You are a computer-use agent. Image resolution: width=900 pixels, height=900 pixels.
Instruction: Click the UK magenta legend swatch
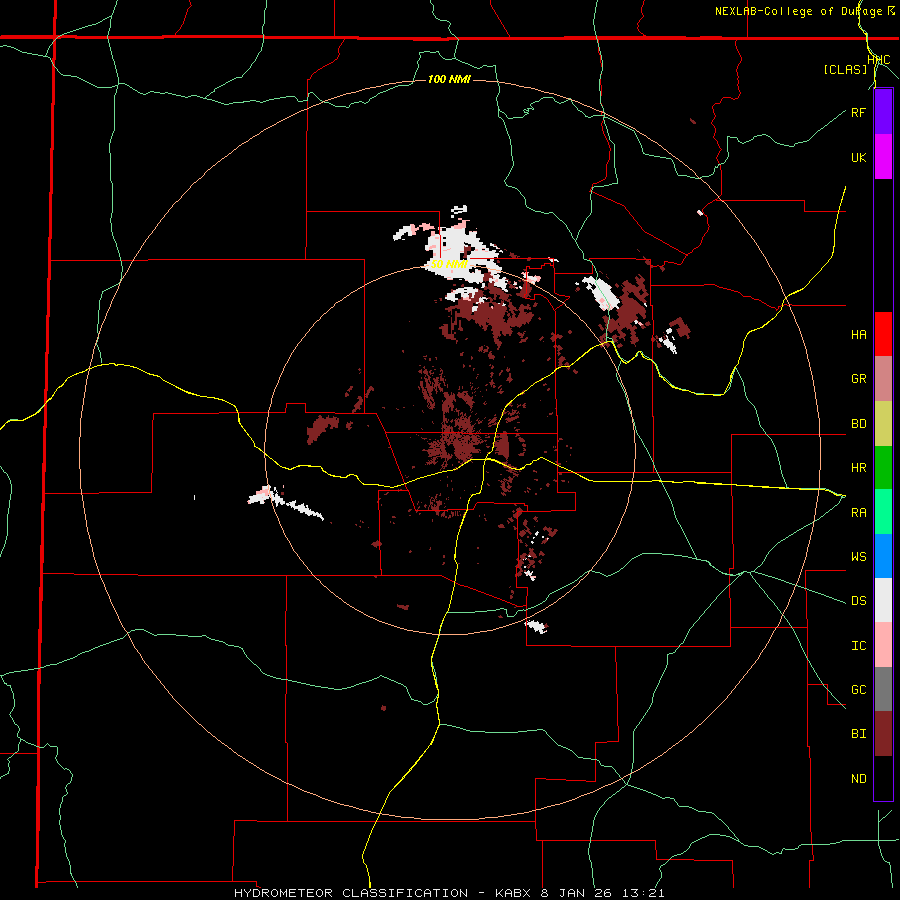pos(883,157)
